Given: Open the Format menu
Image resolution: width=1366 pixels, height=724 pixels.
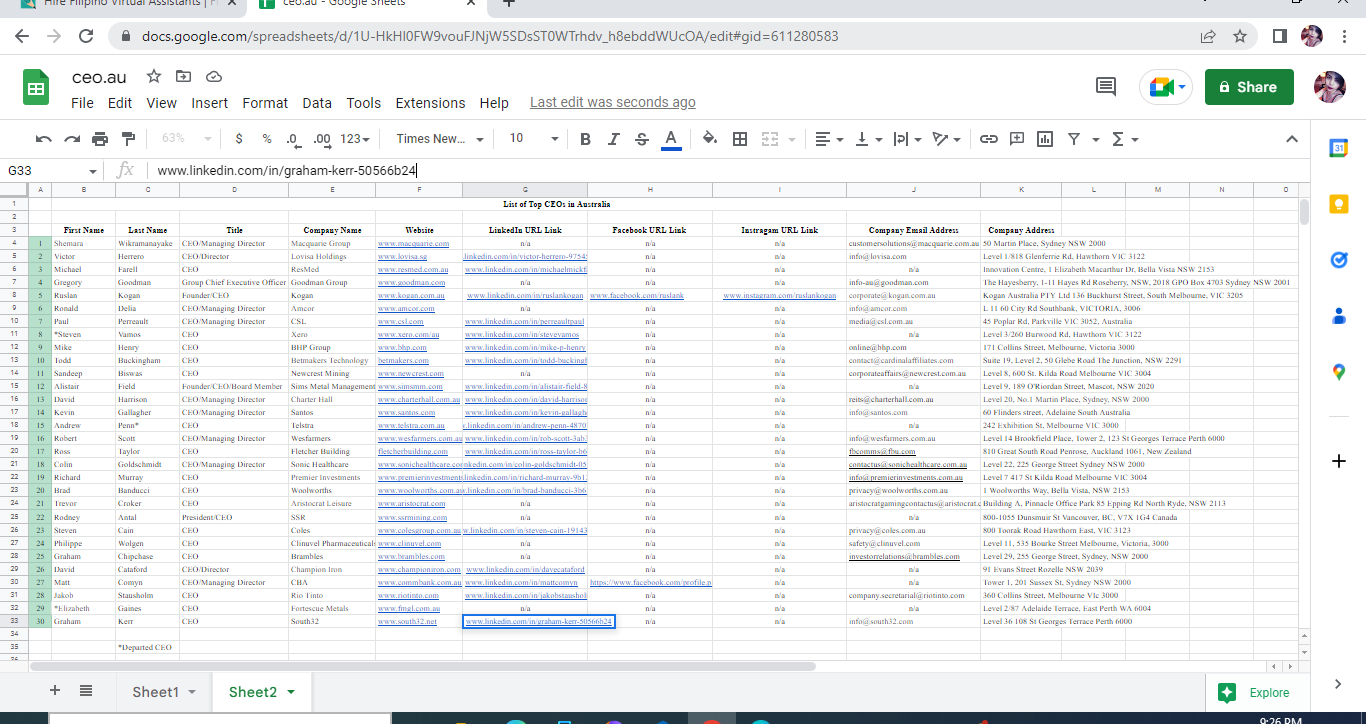Looking at the screenshot, I should tap(265, 103).
